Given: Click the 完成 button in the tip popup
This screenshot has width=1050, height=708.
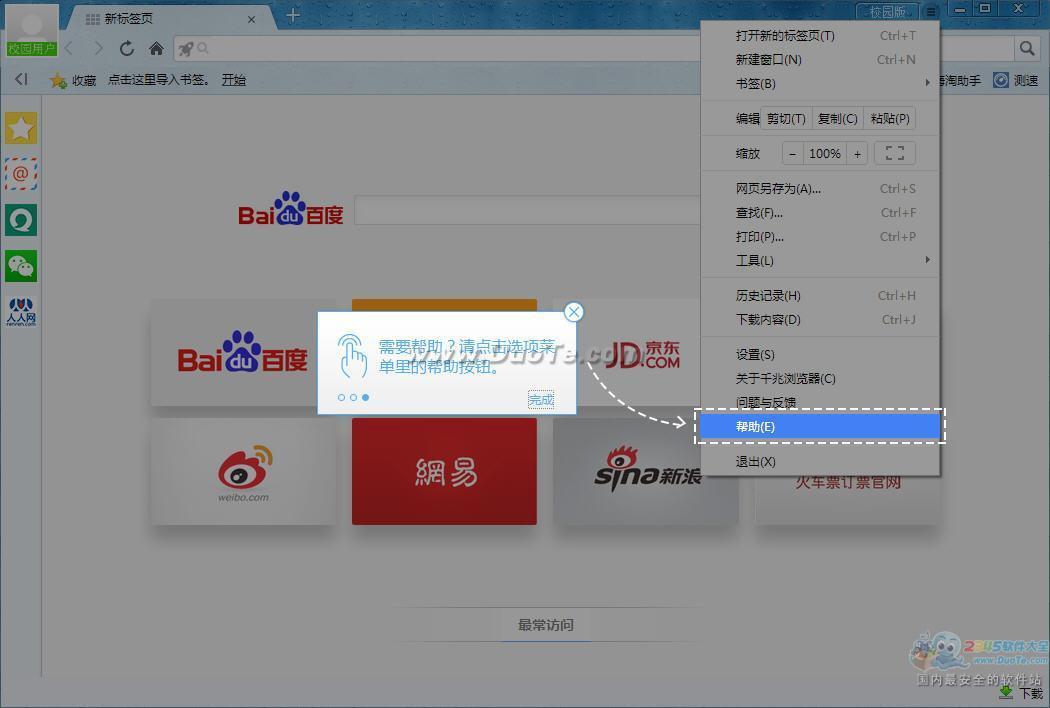Looking at the screenshot, I should pos(540,400).
